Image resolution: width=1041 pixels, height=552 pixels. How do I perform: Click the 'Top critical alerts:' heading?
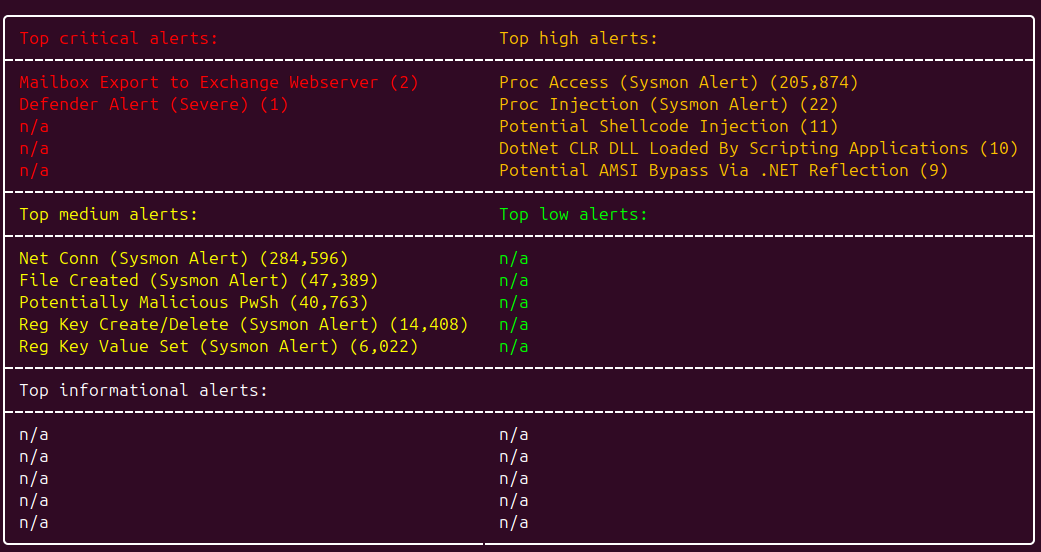119,39
